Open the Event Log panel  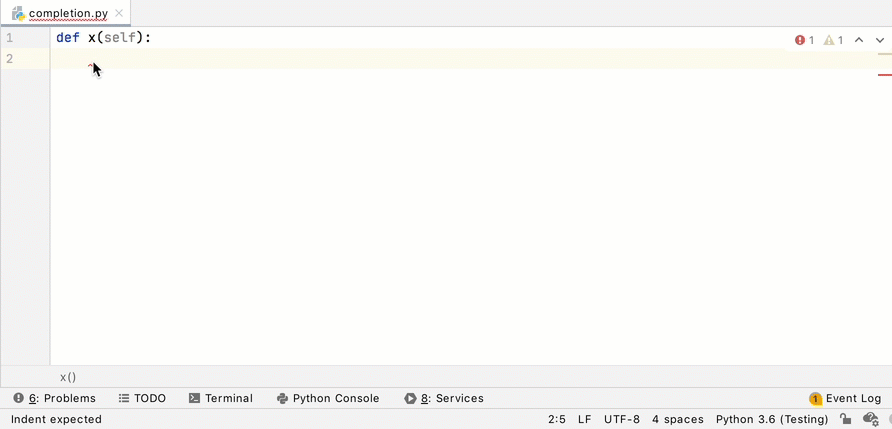click(x=845, y=398)
